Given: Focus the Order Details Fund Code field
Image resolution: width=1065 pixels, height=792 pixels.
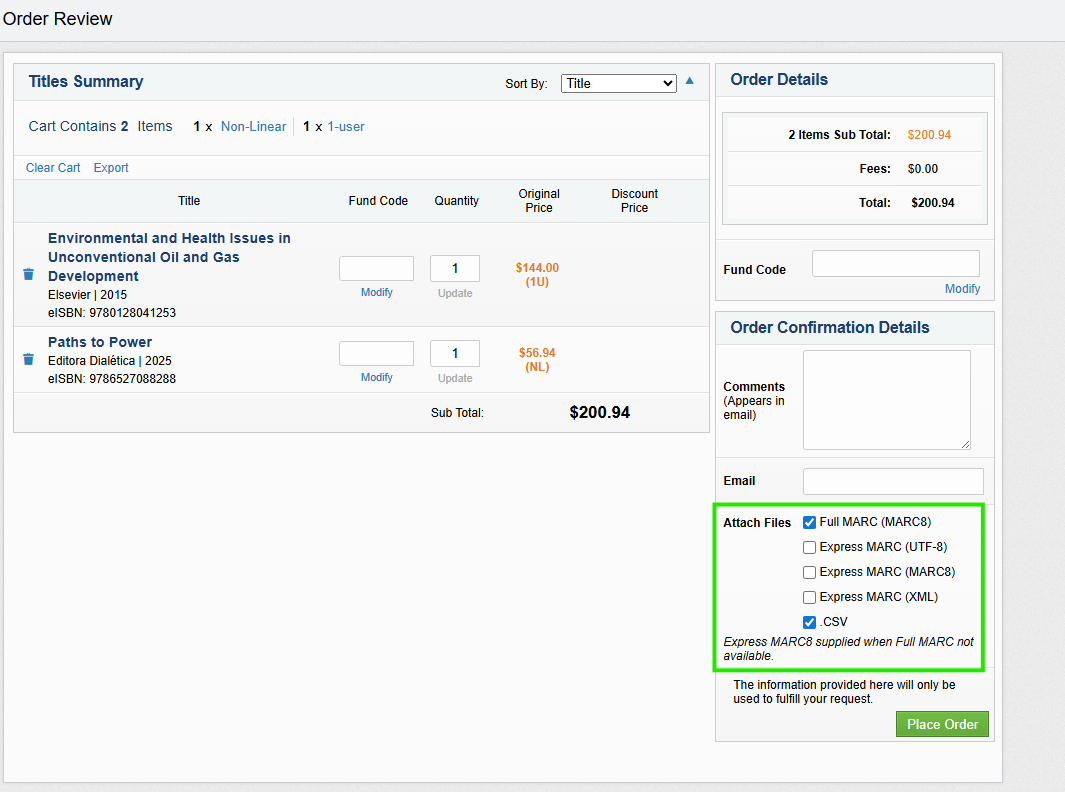Looking at the screenshot, I should (x=896, y=264).
